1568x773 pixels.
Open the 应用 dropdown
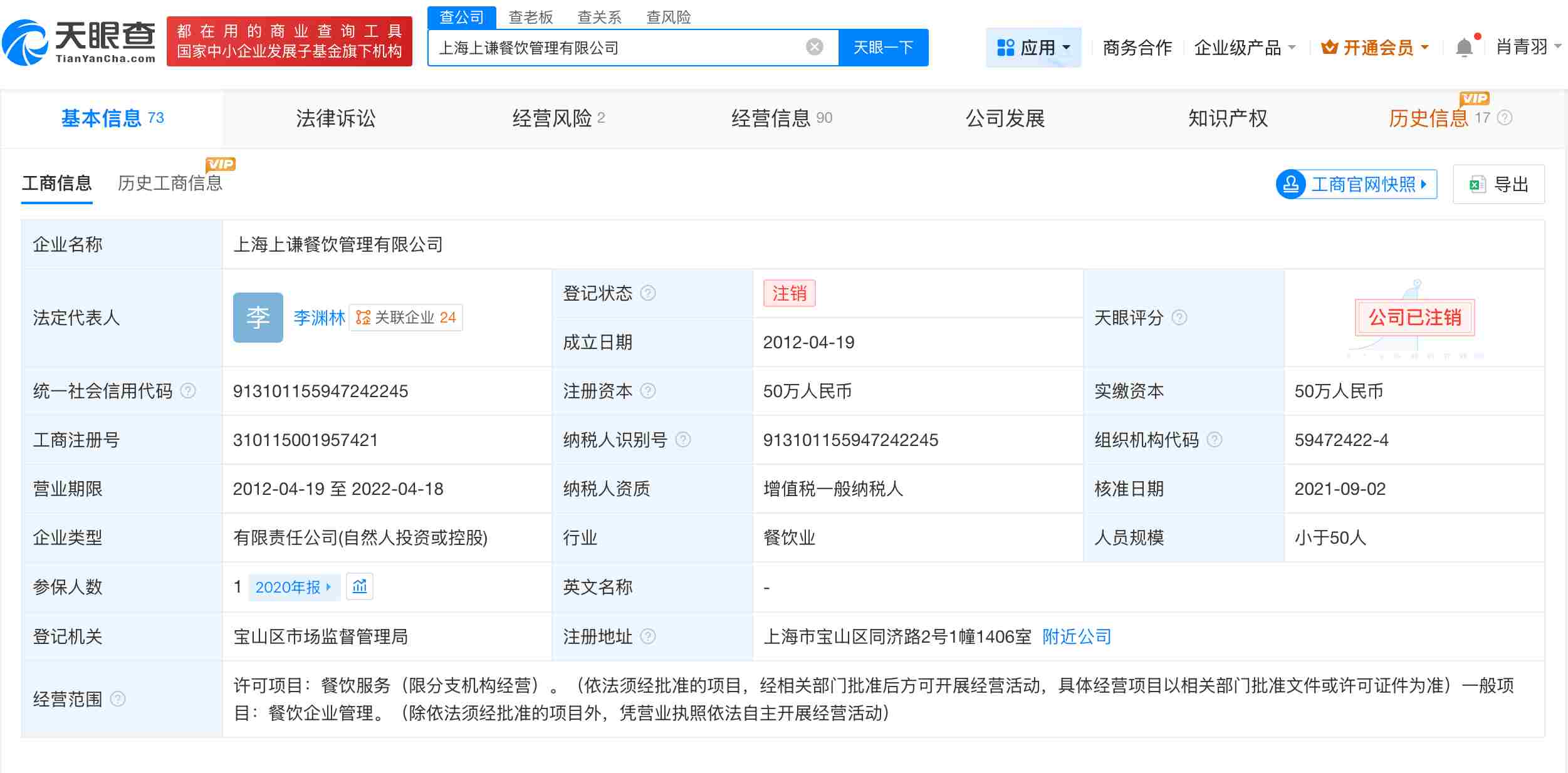point(1033,47)
